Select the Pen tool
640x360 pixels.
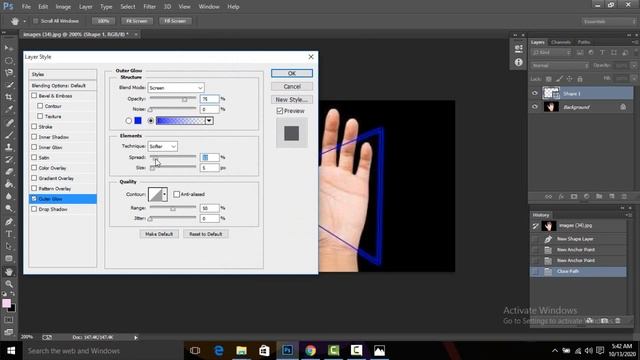pos(9,222)
